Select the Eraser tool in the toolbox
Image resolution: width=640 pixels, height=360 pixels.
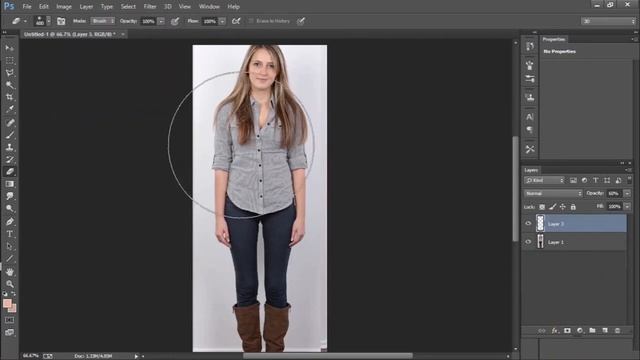point(9,172)
